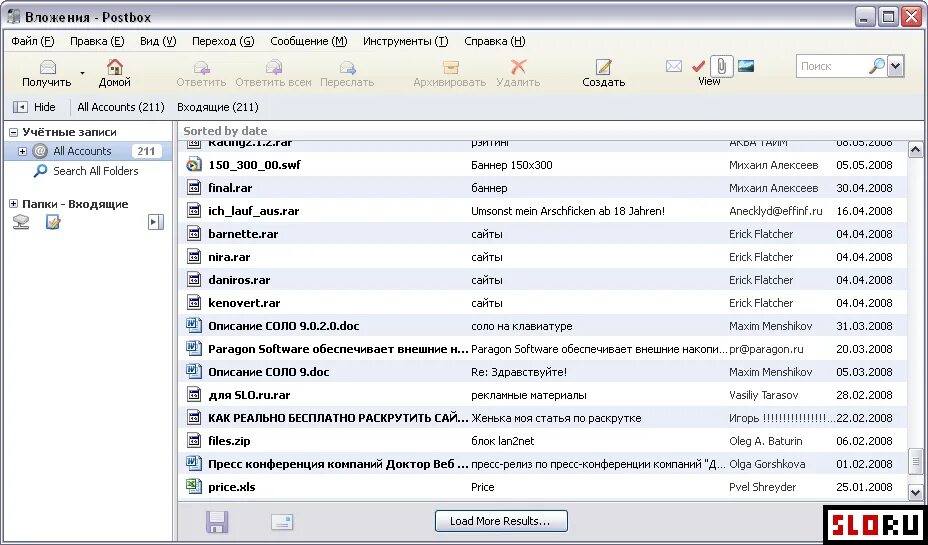
Task: Click the attachment list scrollbar thumb
Action: [x=915, y=462]
